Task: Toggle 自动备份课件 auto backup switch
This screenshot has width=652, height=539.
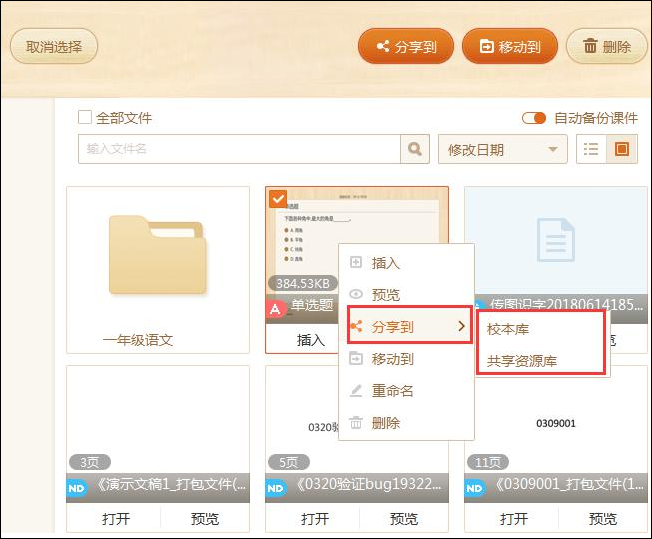Action: click(534, 118)
